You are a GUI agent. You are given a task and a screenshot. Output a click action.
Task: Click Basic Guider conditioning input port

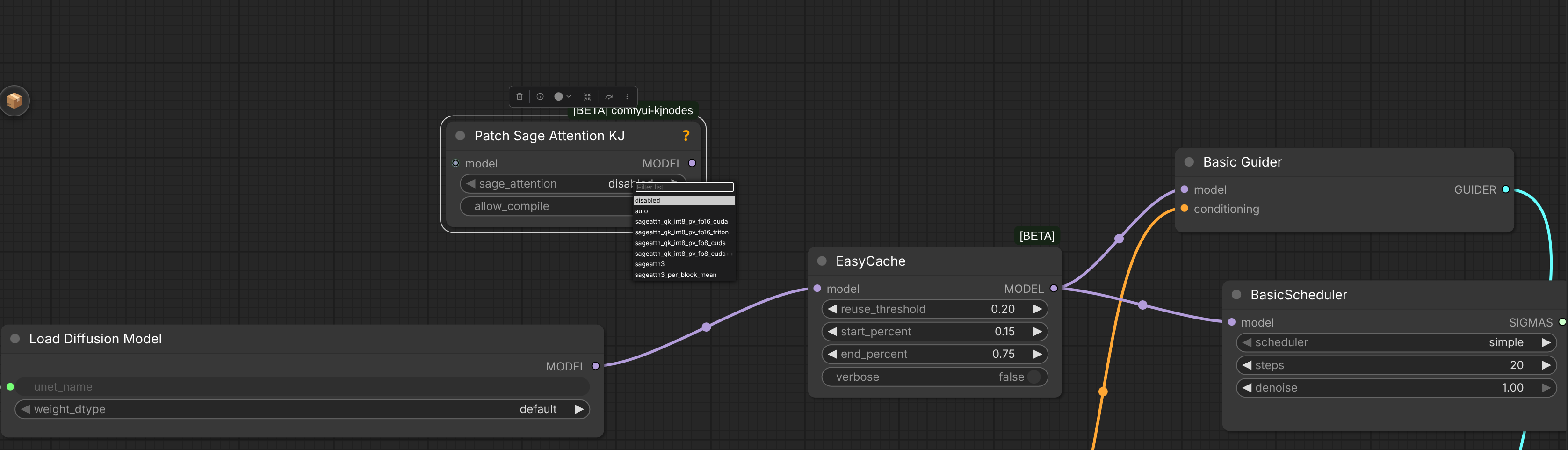tap(1185, 208)
